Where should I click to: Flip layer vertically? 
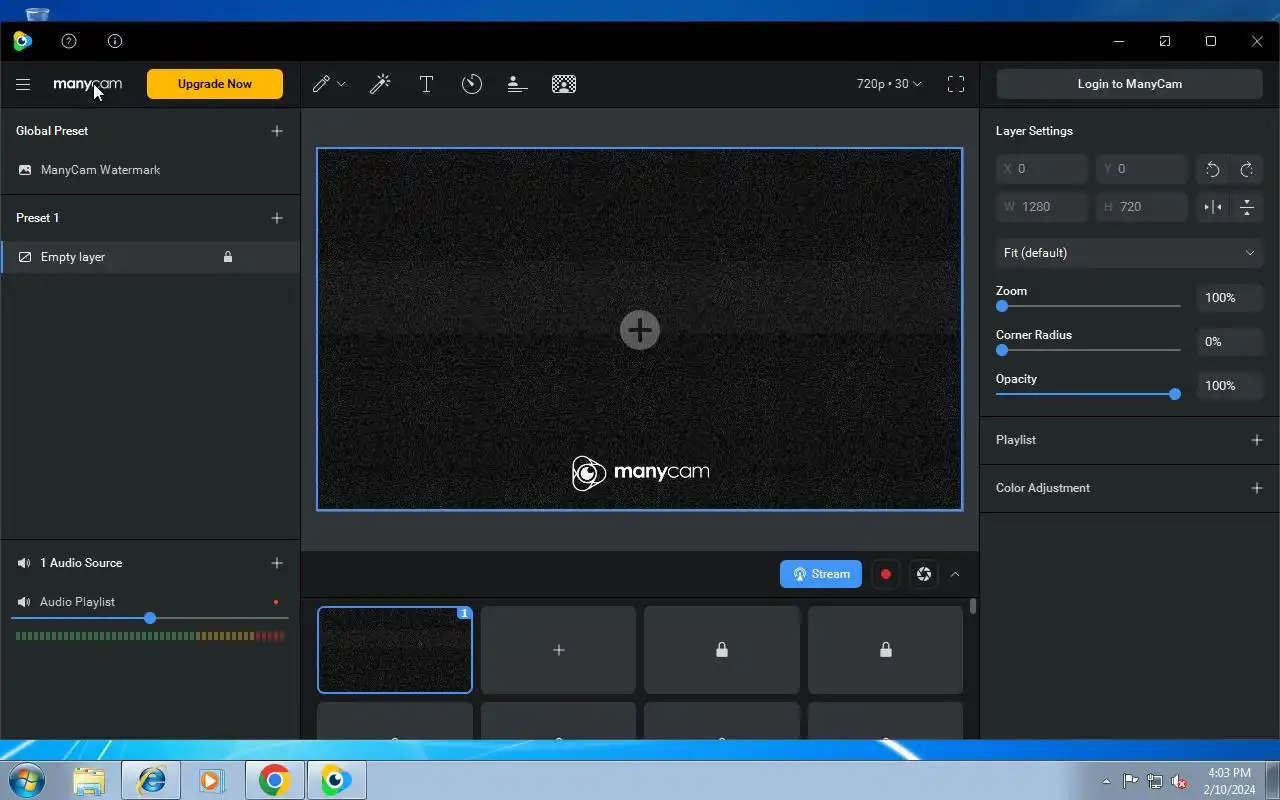coord(1247,208)
